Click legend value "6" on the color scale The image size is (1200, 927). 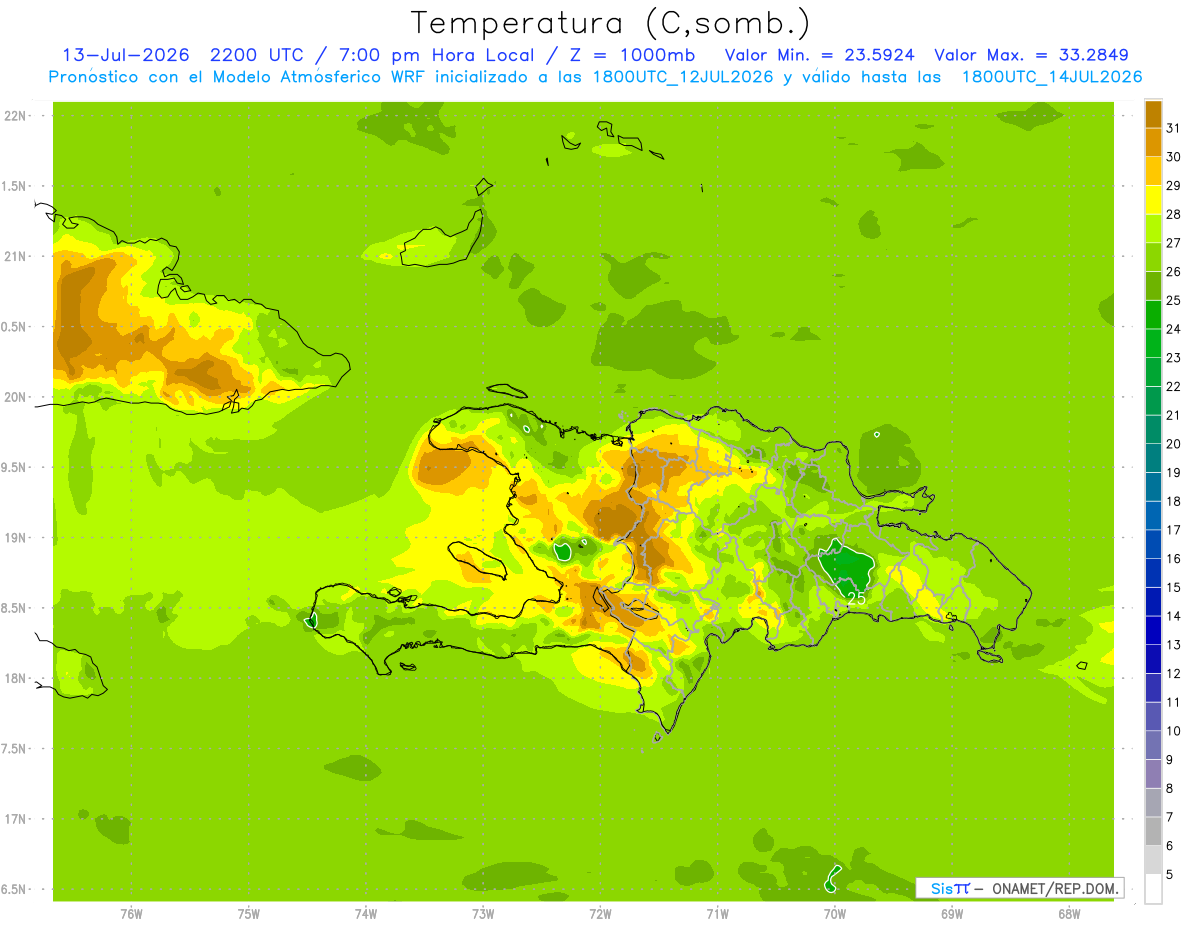coord(1170,846)
